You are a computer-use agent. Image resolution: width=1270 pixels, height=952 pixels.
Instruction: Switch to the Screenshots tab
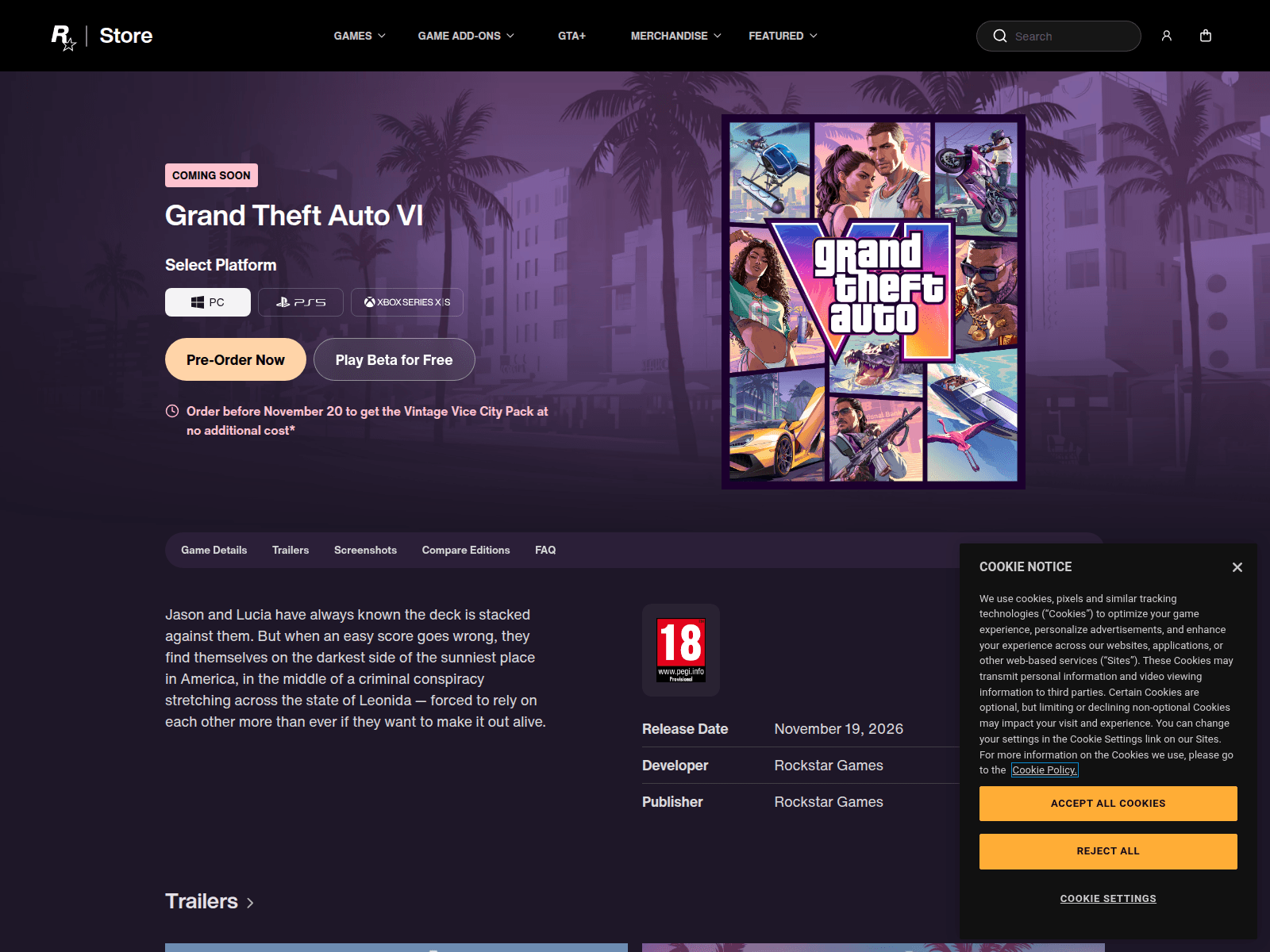point(365,550)
